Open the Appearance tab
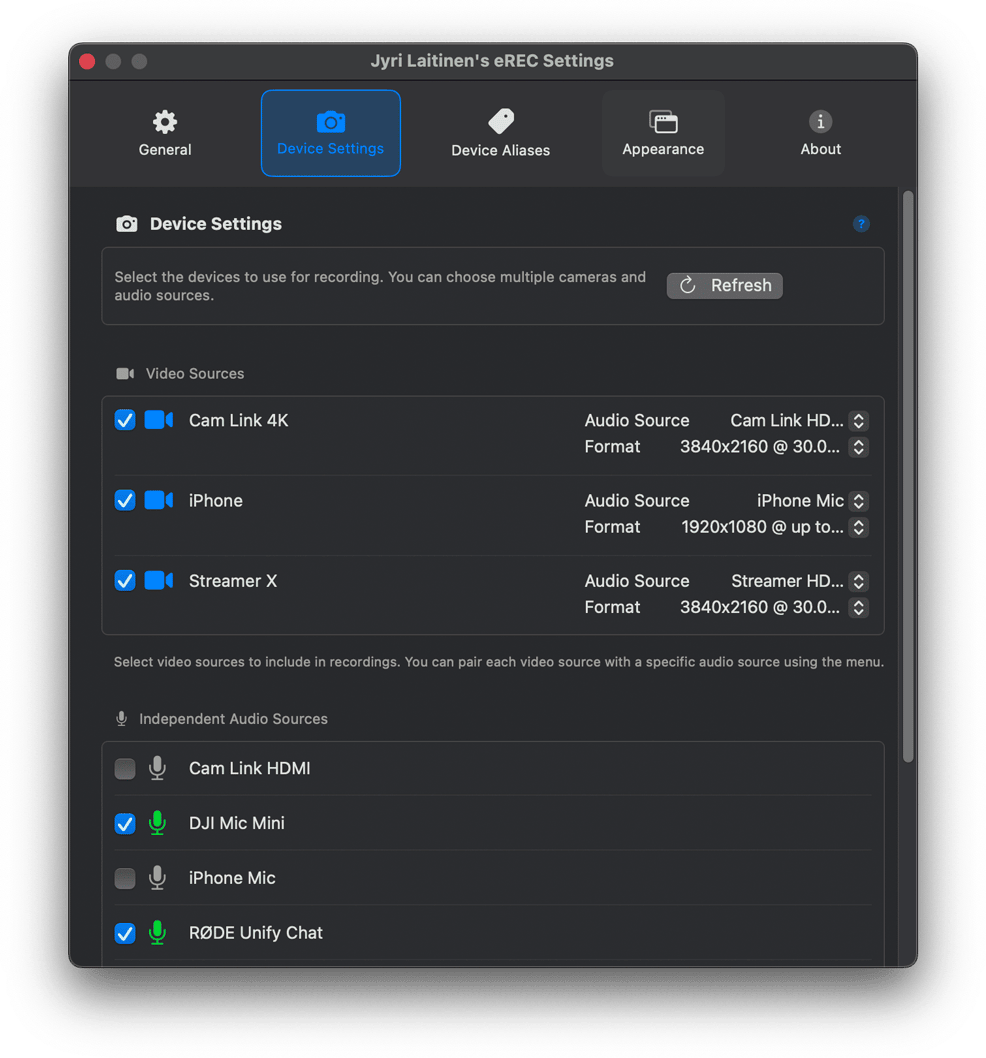This screenshot has width=986, height=1058. (x=663, y=131)
